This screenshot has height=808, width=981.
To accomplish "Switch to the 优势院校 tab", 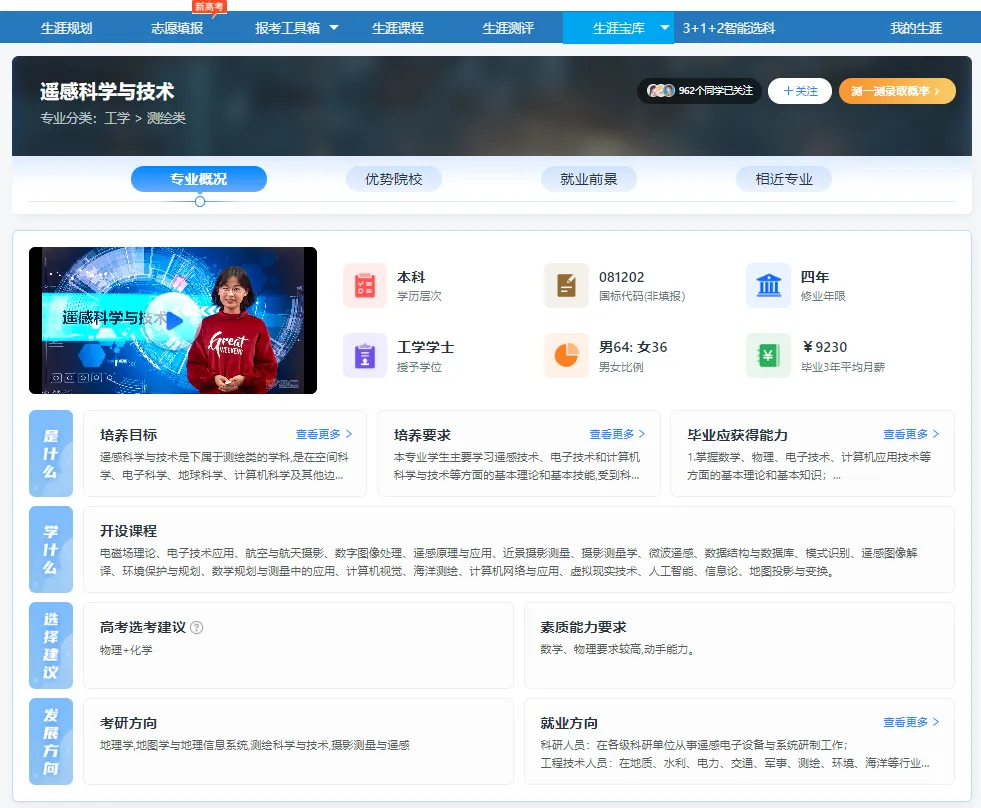I will pyautogui.click(x=394, y=179).
